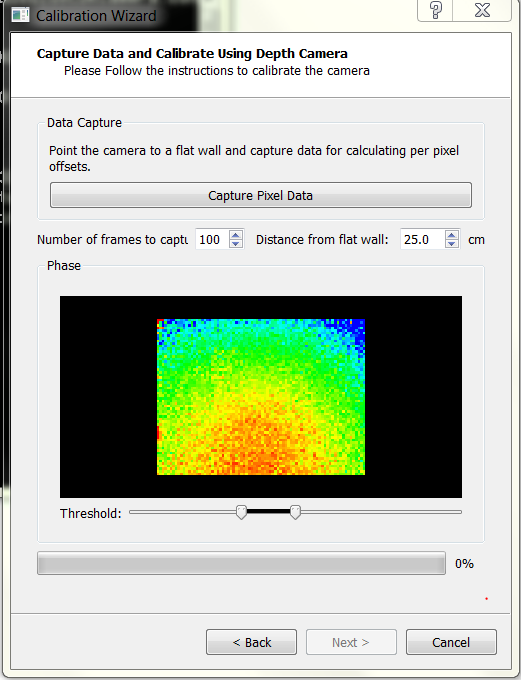Increase the distance from flat wall
521x680 pixels.
[452, 235]
